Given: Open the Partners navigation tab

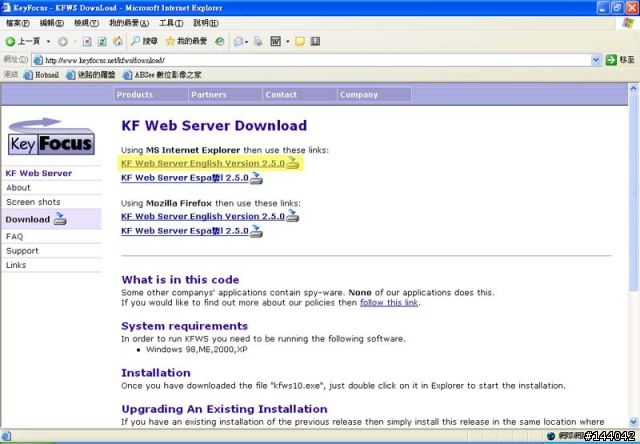Looking at the screenshot, I should 225,95.
